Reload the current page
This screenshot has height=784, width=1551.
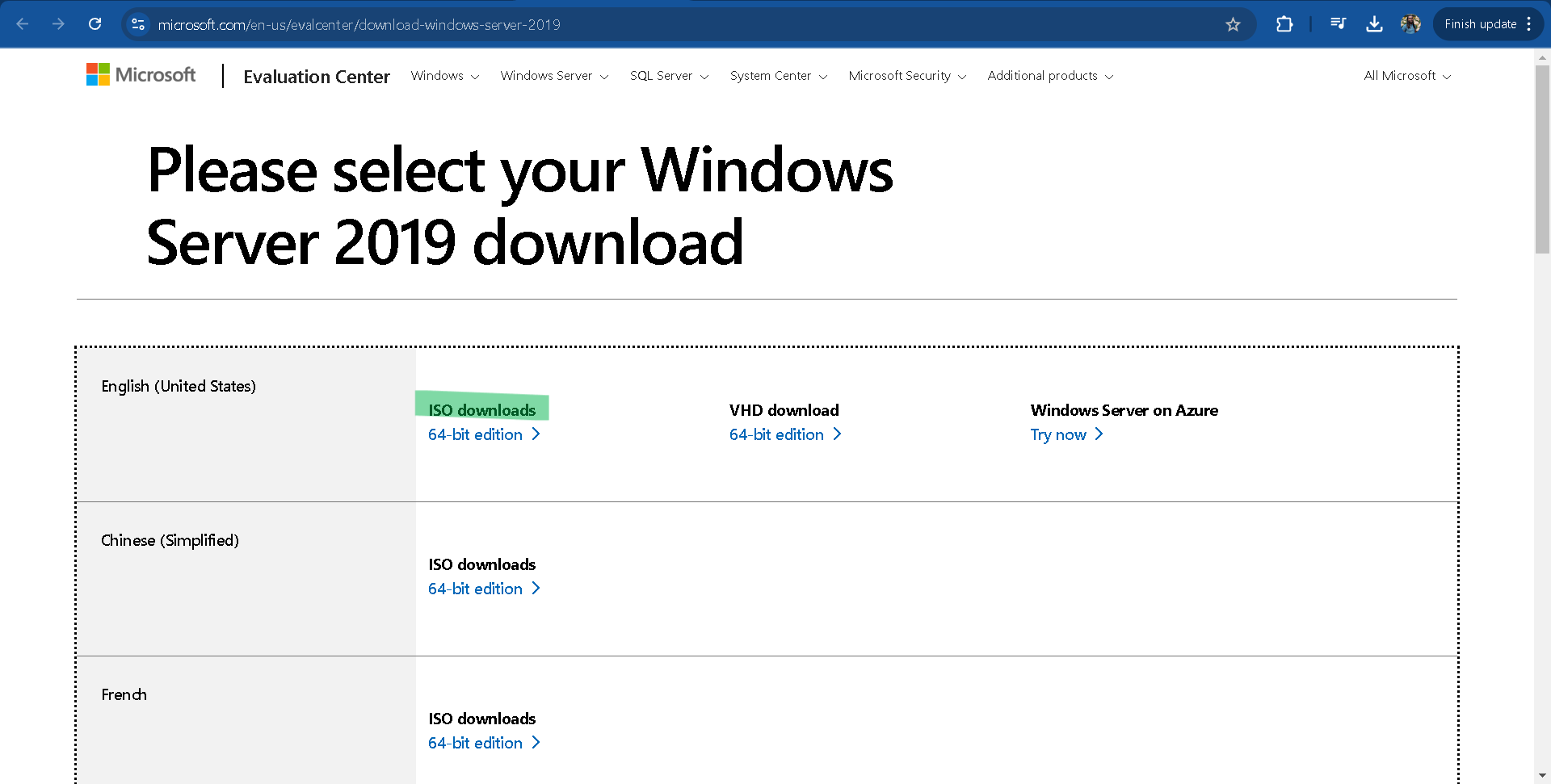(x=95, y=24)
